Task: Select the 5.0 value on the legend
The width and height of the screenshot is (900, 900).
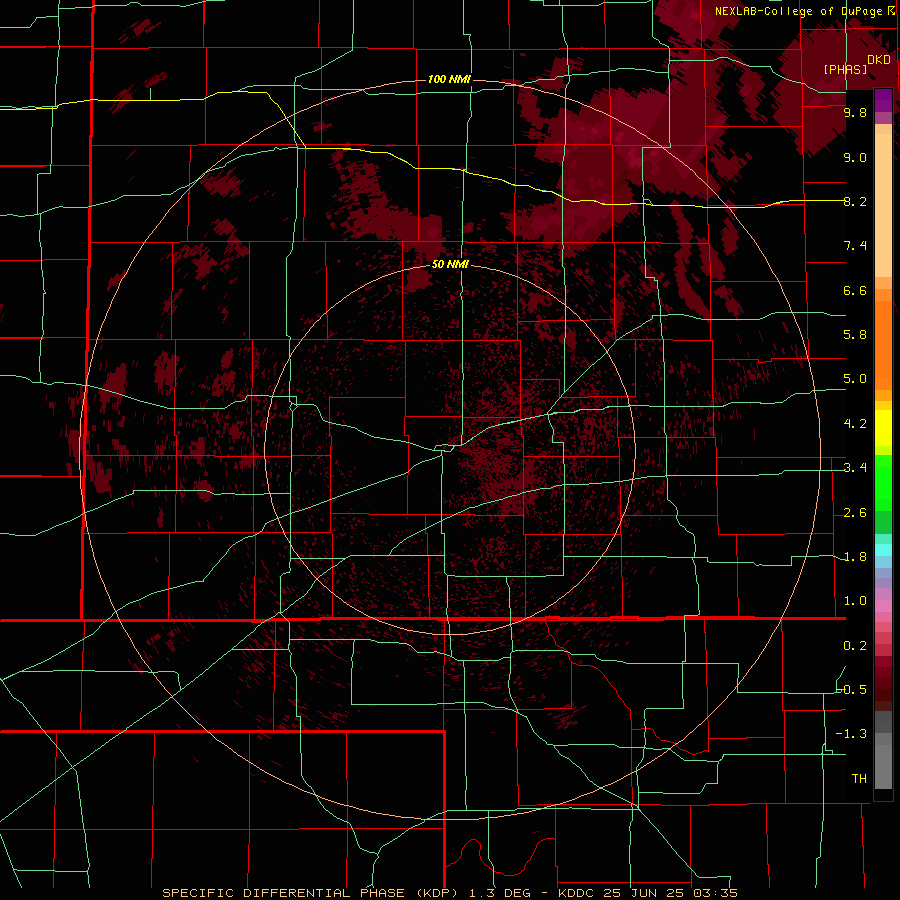Action: pyautogui.click(x=855, y=379)
